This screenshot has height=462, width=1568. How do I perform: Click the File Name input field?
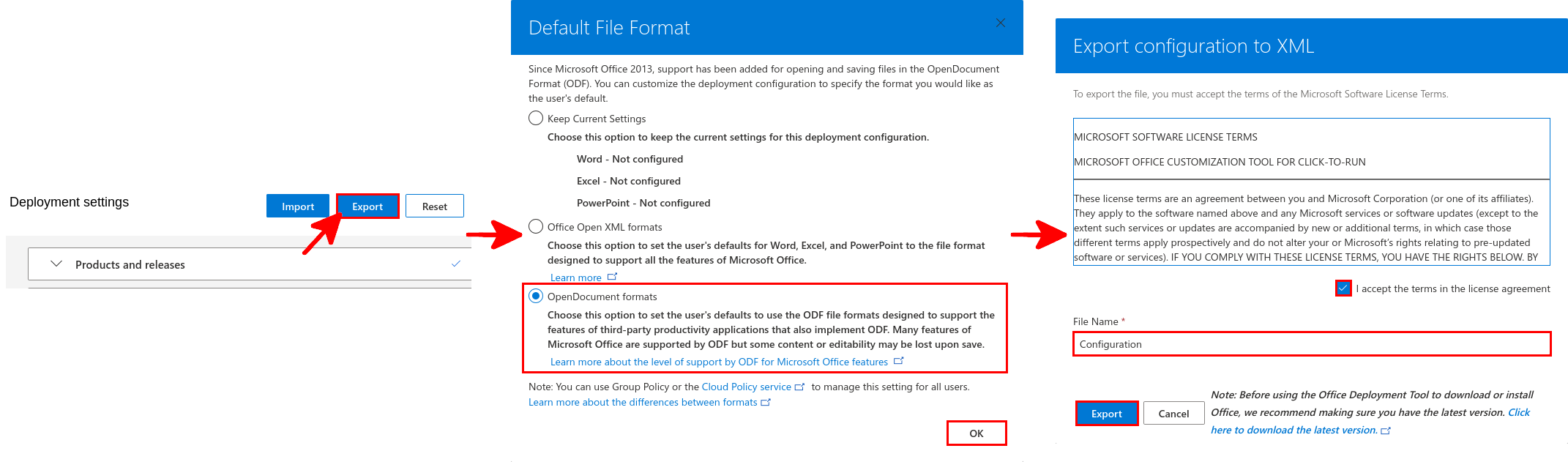(x=1312, y=344)
